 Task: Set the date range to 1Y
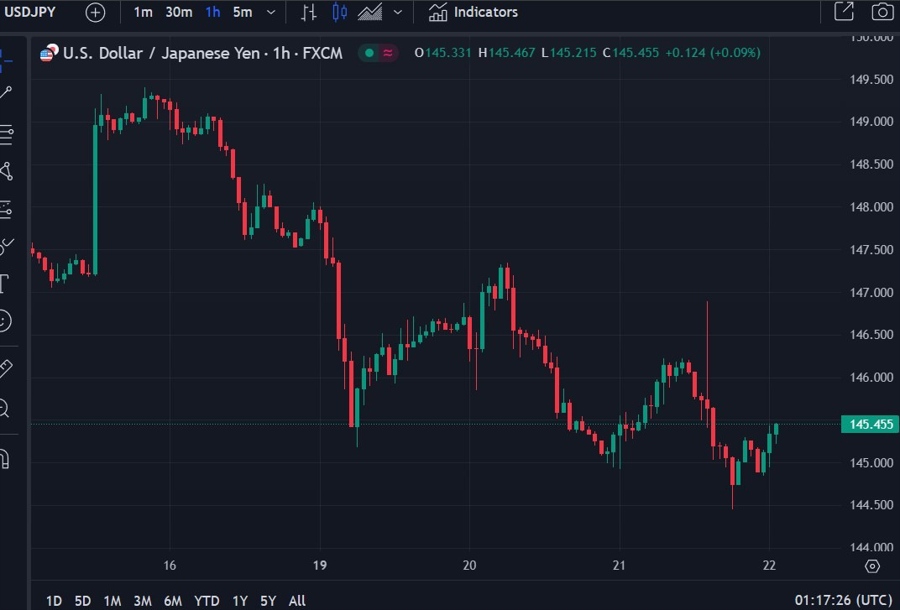pos(240,601)
